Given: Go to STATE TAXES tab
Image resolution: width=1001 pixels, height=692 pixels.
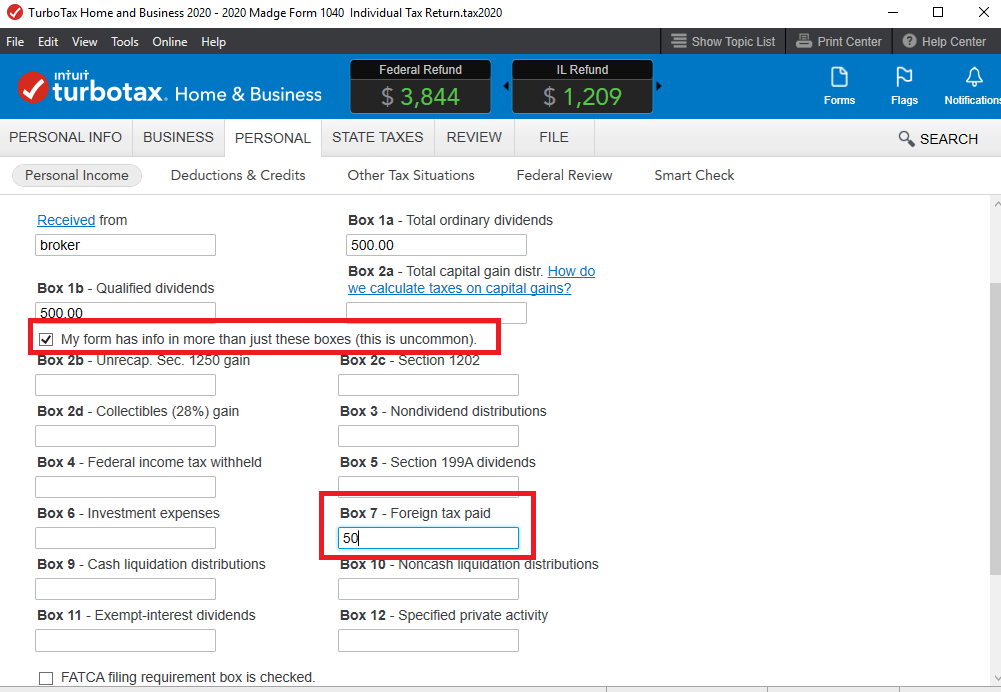Looking at the screenshot, I should [x=377, y=137].
